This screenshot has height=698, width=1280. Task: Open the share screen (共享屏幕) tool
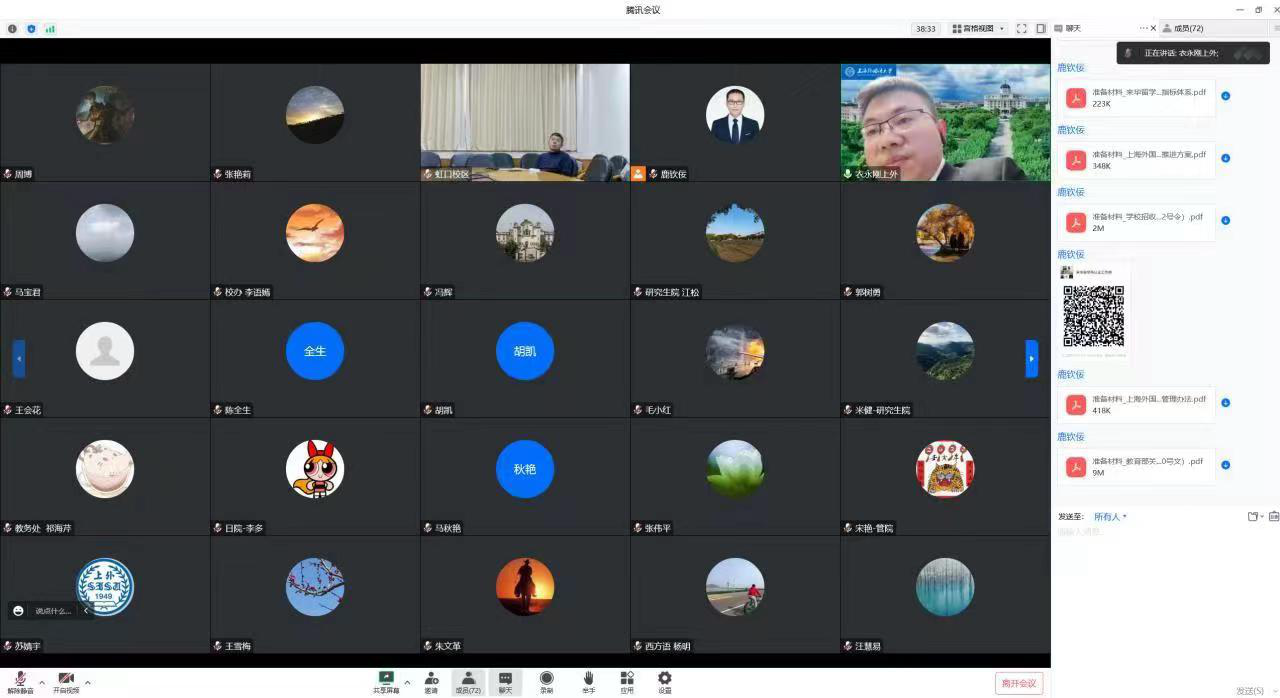pos(386,681)
